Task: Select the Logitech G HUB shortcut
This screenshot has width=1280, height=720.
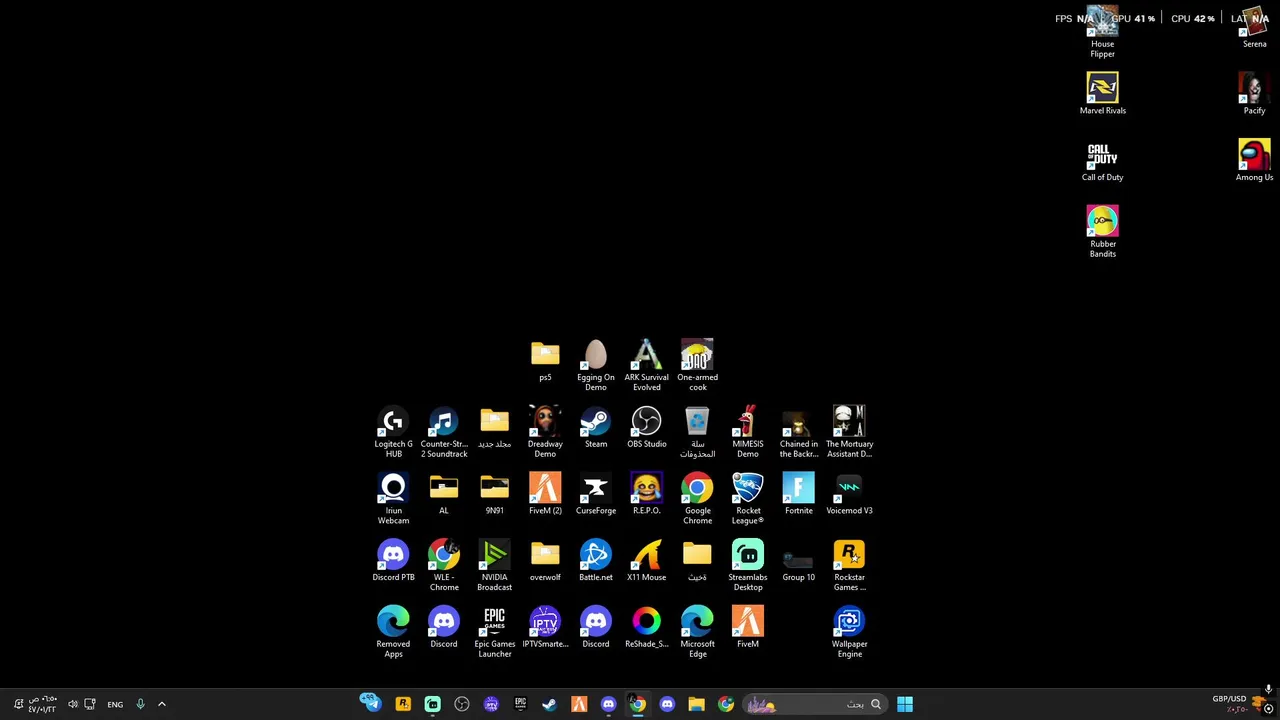Action: pos(393,432)
